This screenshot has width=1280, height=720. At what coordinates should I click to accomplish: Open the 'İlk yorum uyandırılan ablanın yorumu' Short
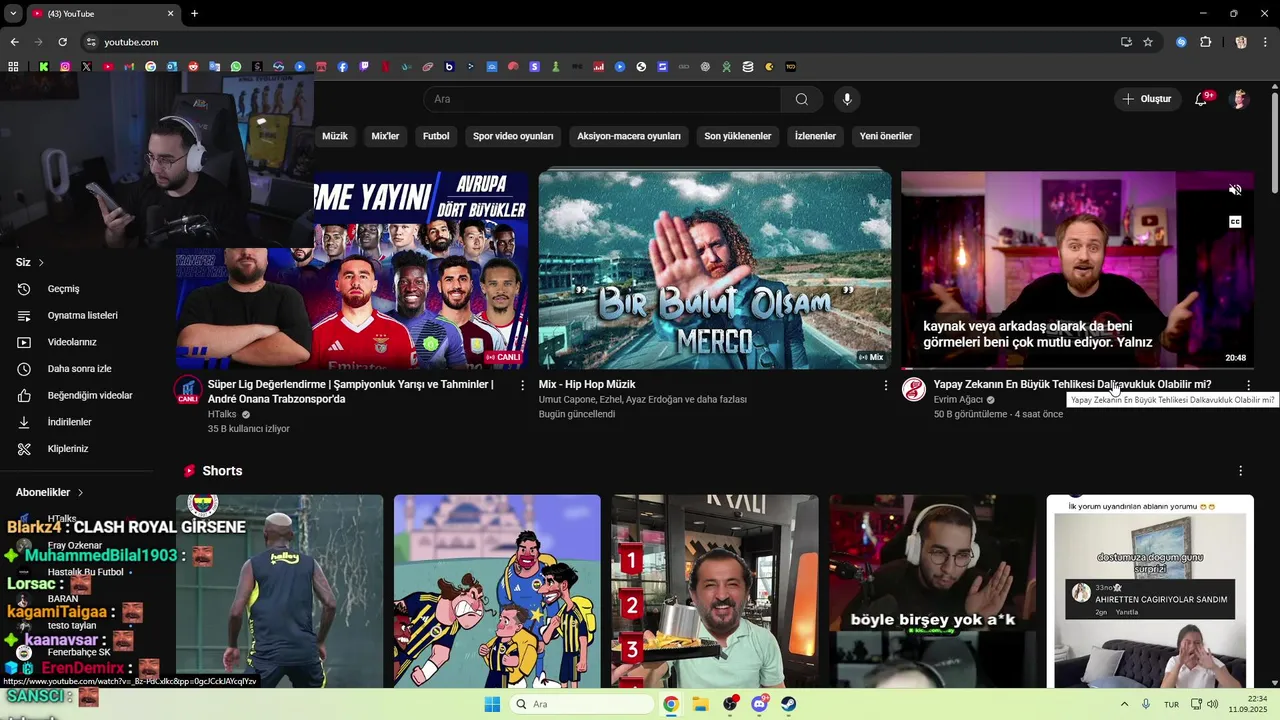(x=1150, y=591)
